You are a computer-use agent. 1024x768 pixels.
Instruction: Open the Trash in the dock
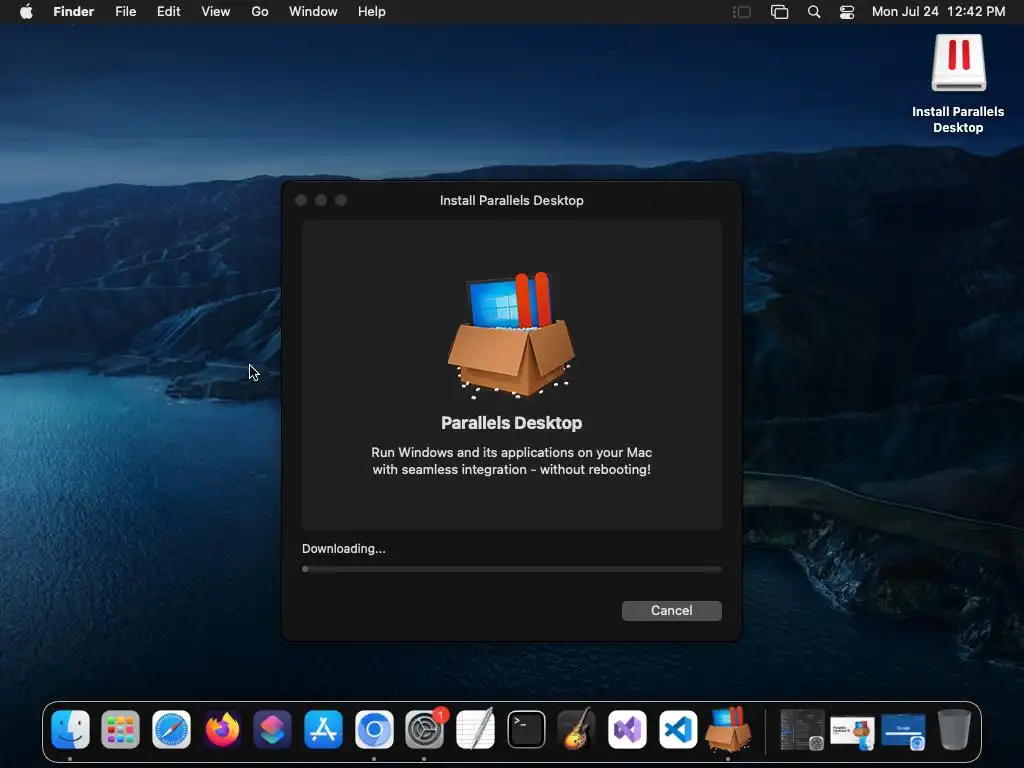[954, 729]
